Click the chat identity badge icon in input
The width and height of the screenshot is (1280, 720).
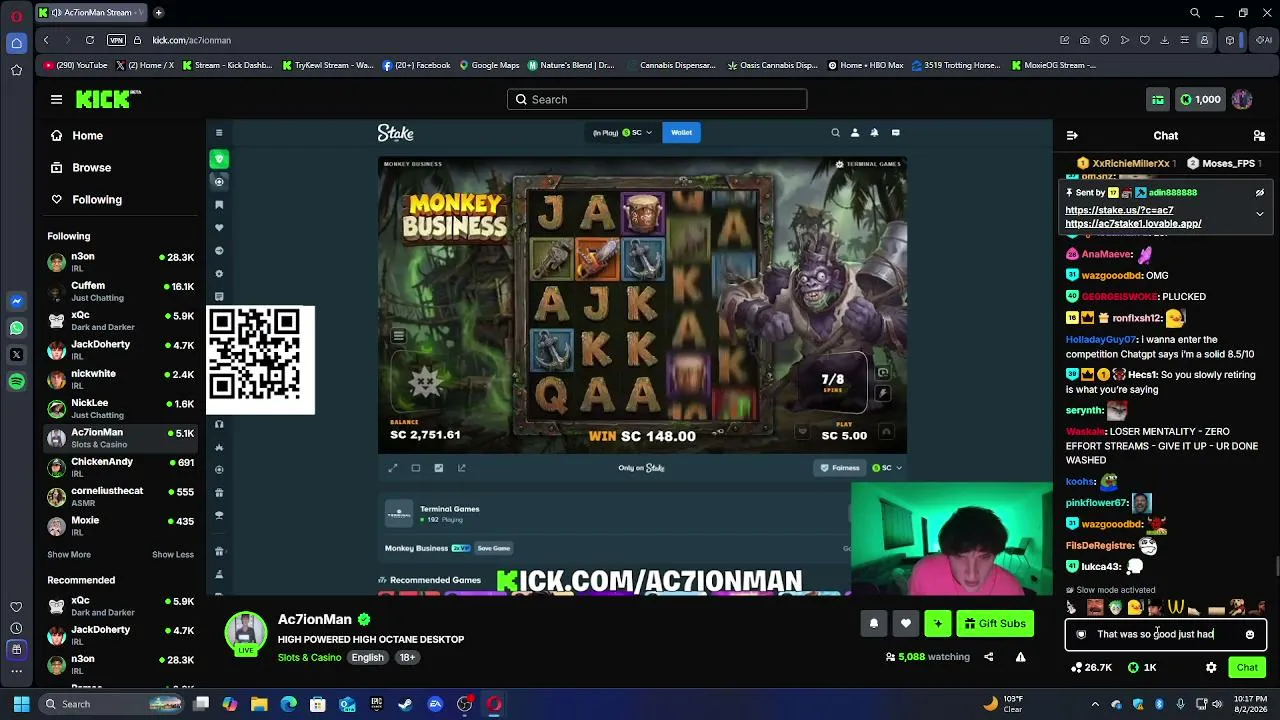pyautogui.click(x=1081, y=634)
